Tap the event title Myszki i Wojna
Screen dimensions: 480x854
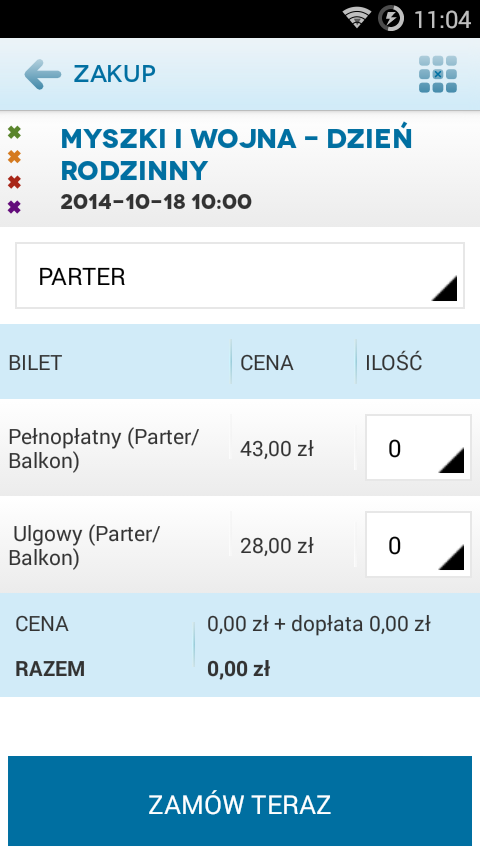click(236, 155)
